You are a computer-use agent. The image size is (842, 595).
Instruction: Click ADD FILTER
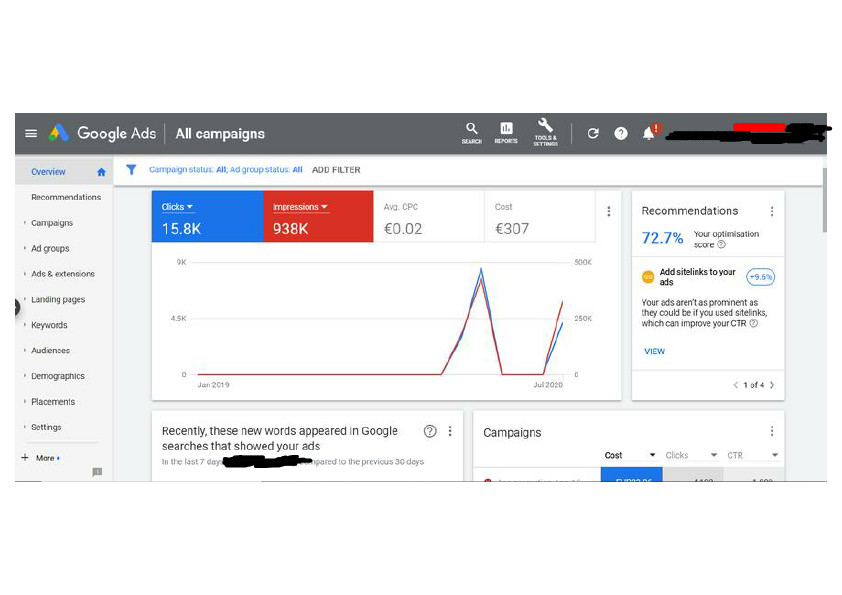336,170
